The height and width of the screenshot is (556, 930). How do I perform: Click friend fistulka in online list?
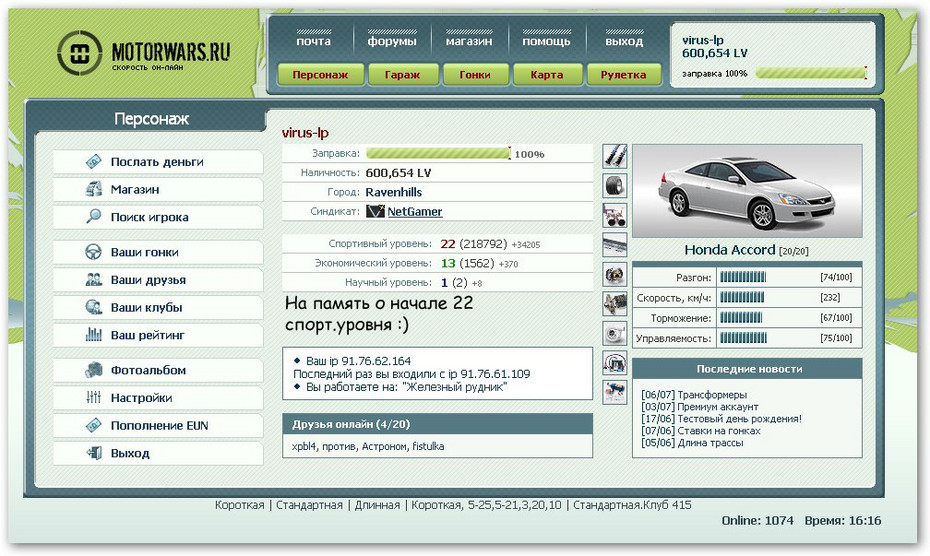(x=428, y=446)
